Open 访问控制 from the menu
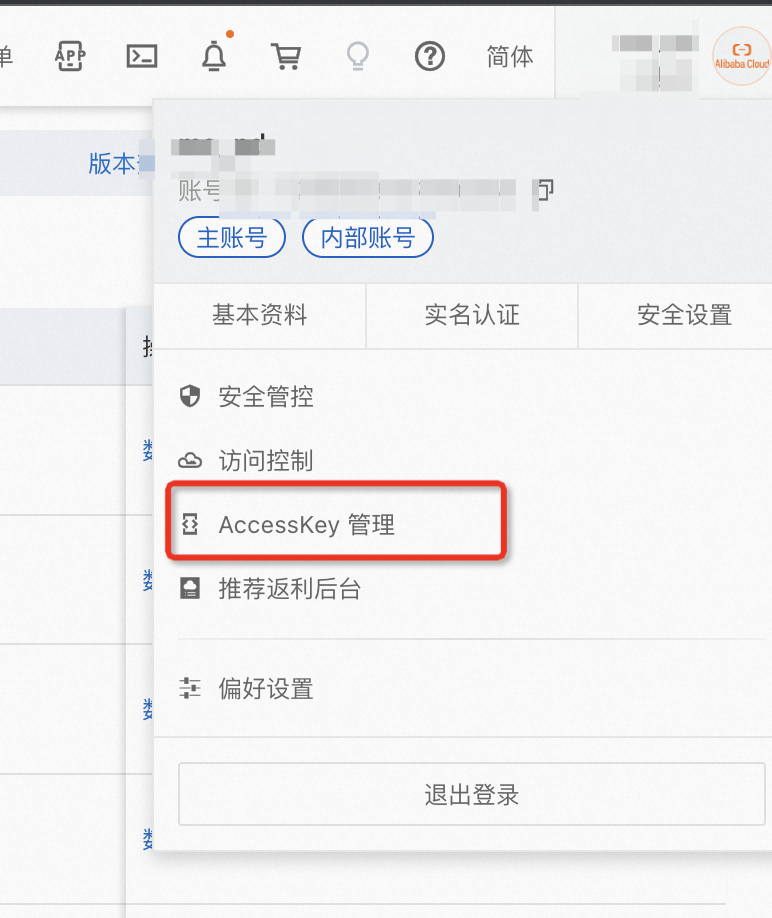The width and height of the screenshot is (772, 918). (x=265, y=461)
